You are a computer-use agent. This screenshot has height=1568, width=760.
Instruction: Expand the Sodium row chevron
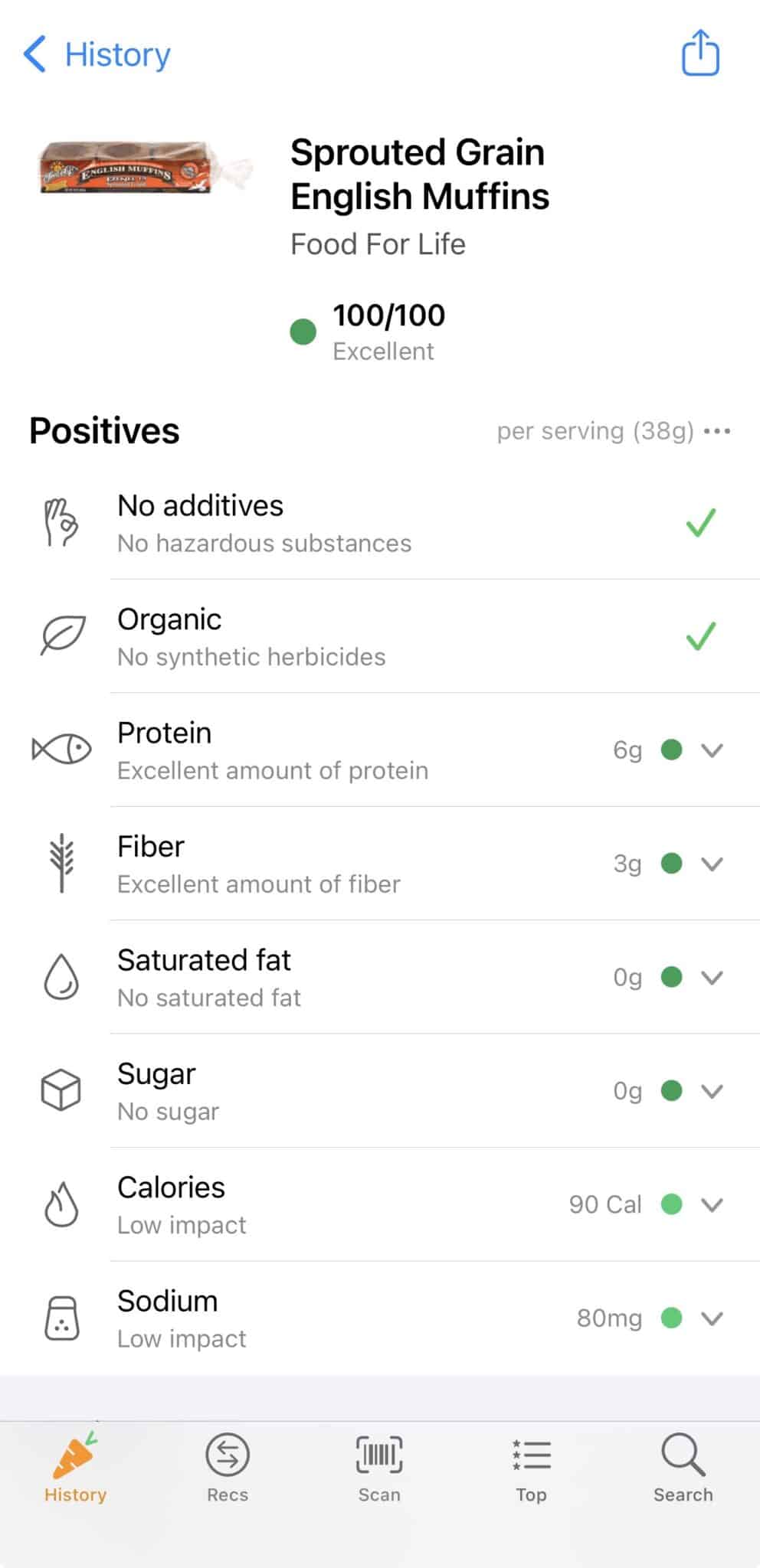tap(712, 1318)
